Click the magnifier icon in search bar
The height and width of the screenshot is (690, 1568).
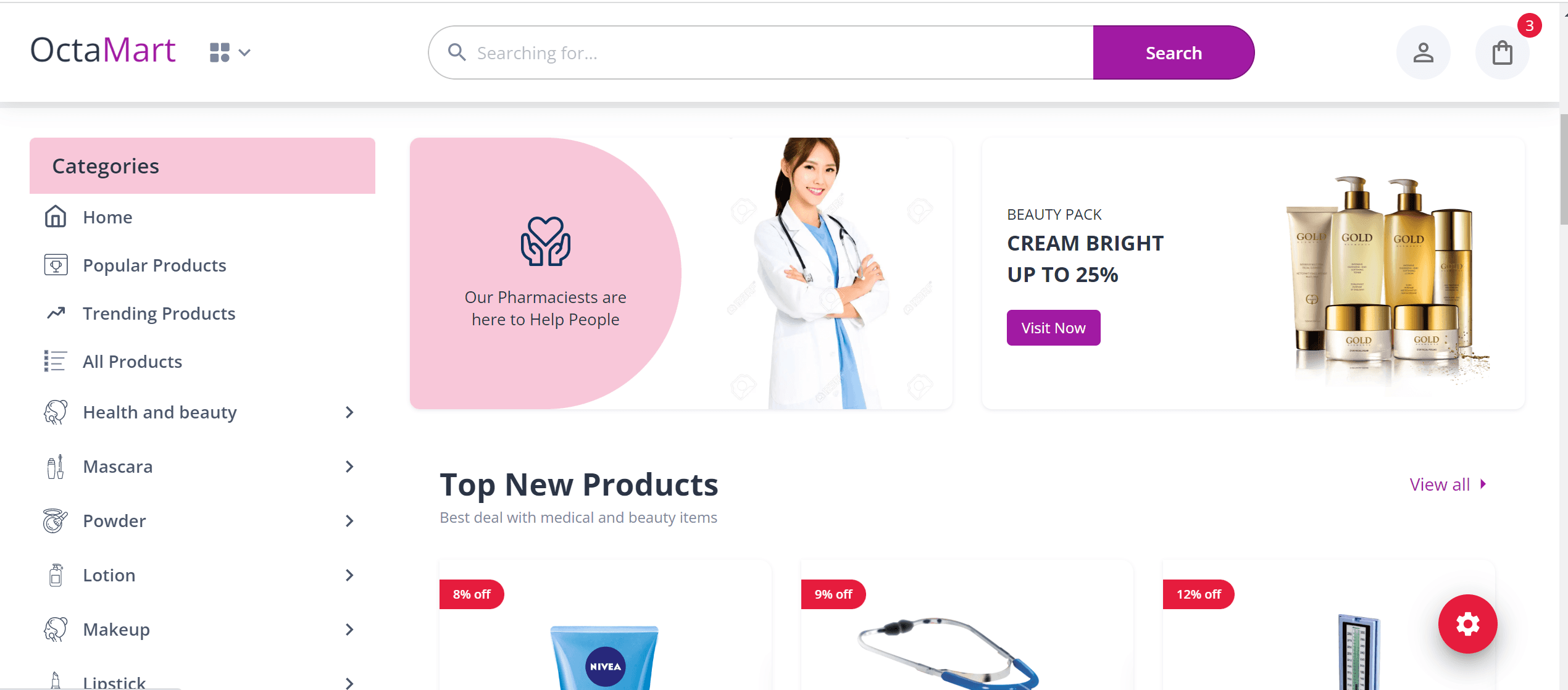(x=457, y=52)
